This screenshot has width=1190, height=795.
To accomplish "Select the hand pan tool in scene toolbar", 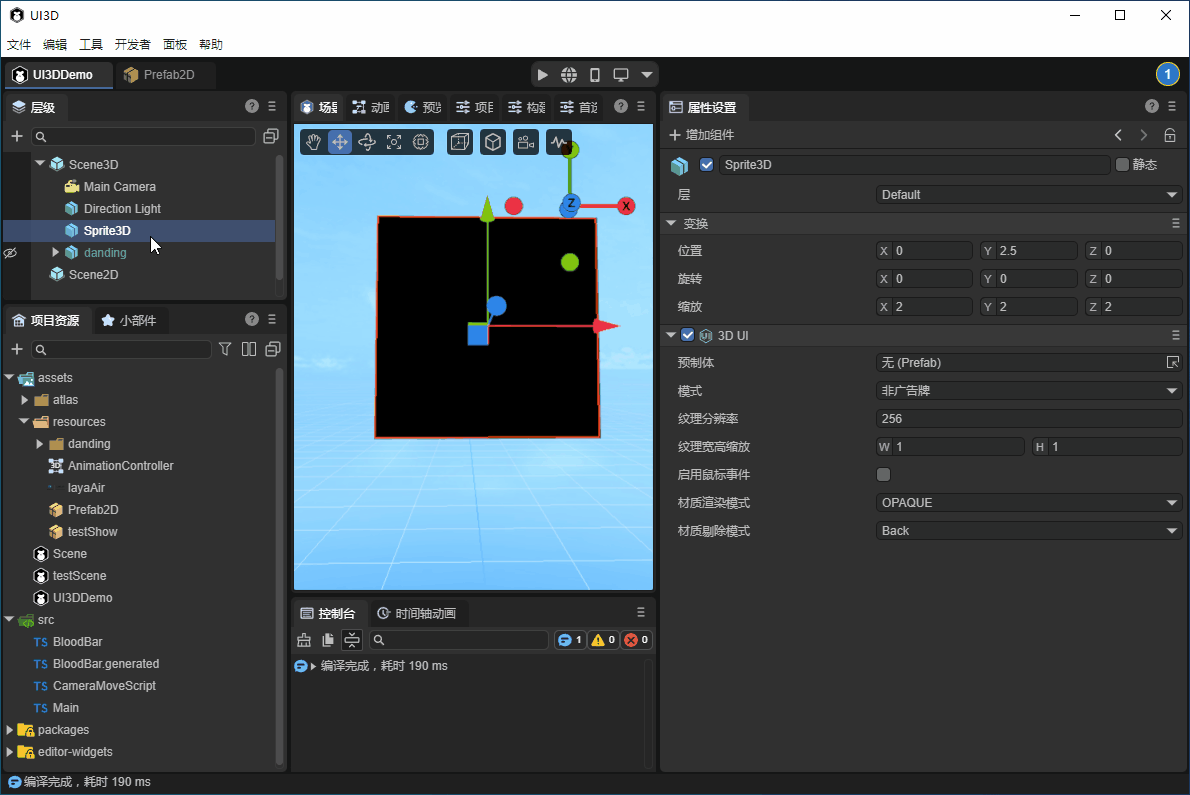I will (313, 142).
